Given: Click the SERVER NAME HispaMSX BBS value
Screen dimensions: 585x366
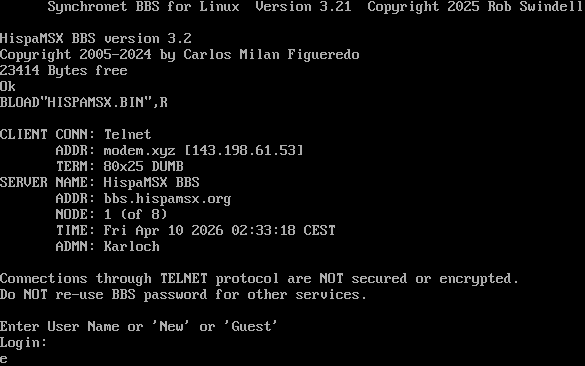Looking at the screenshot, I should pos(151,182).
